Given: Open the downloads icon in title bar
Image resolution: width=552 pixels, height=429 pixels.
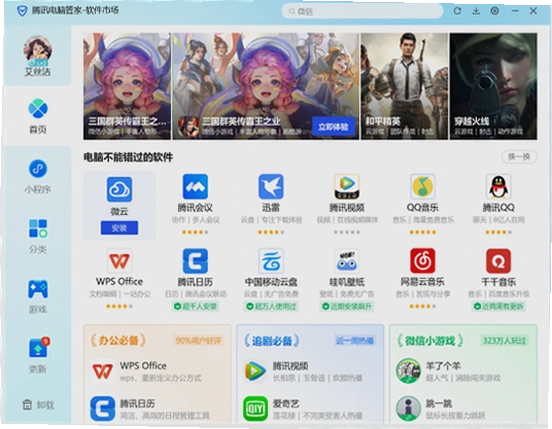Looking at the screenshot, I should (476, 11).
